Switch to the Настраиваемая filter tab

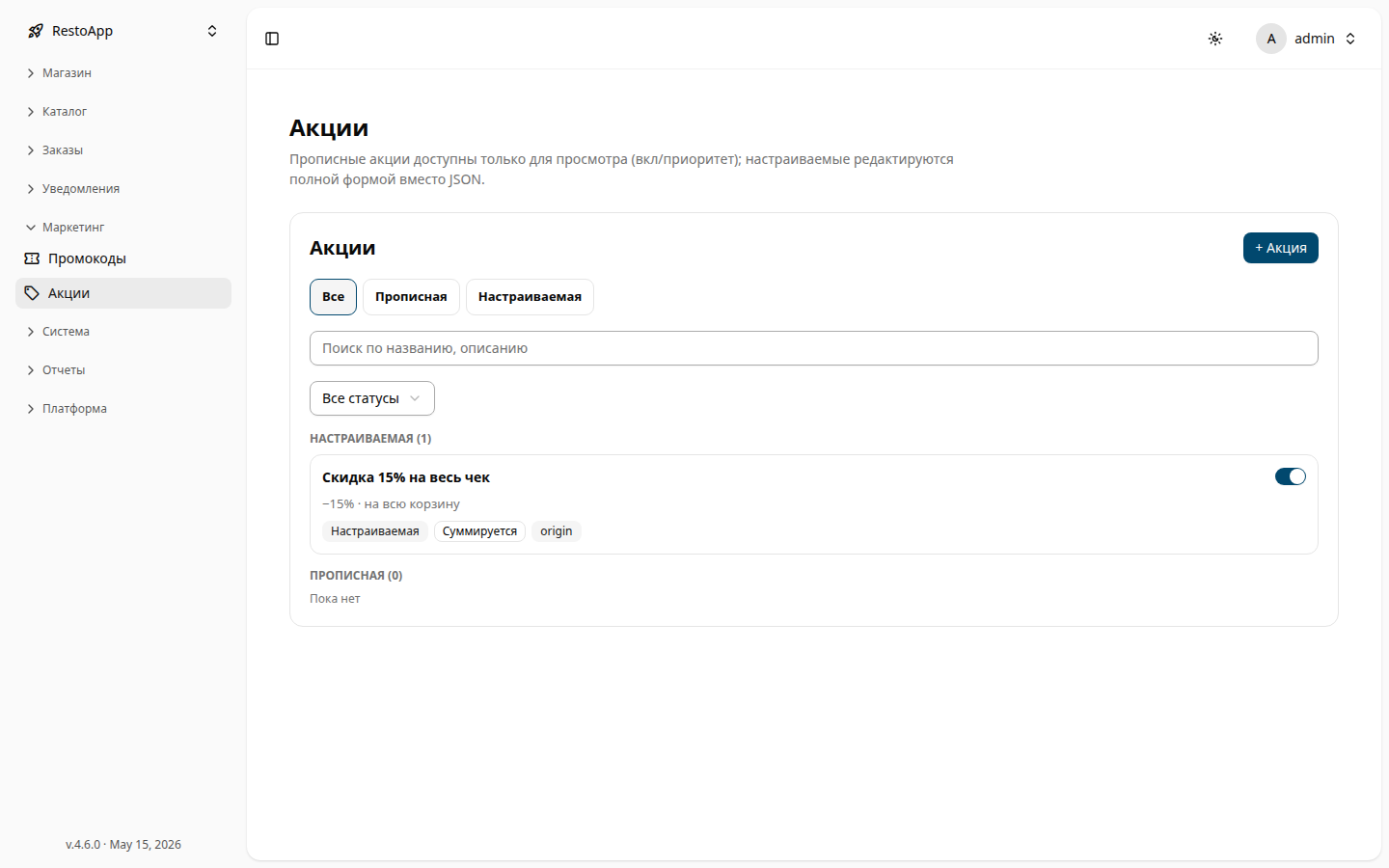coord(530,297)
